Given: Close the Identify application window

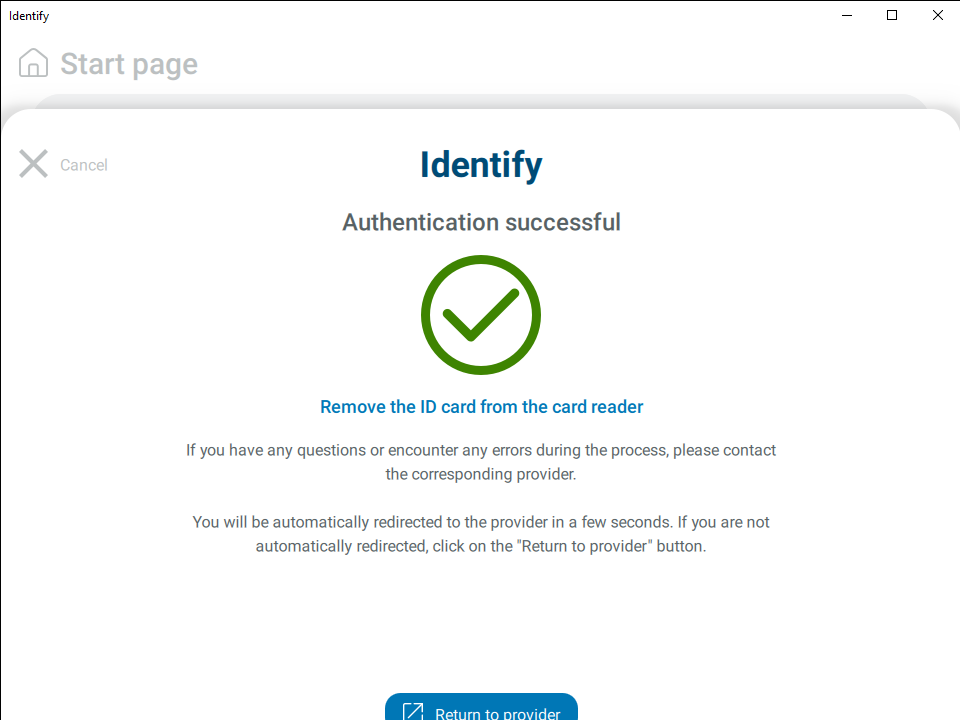Looking at the screenshot, I should [x=937, y=15].
